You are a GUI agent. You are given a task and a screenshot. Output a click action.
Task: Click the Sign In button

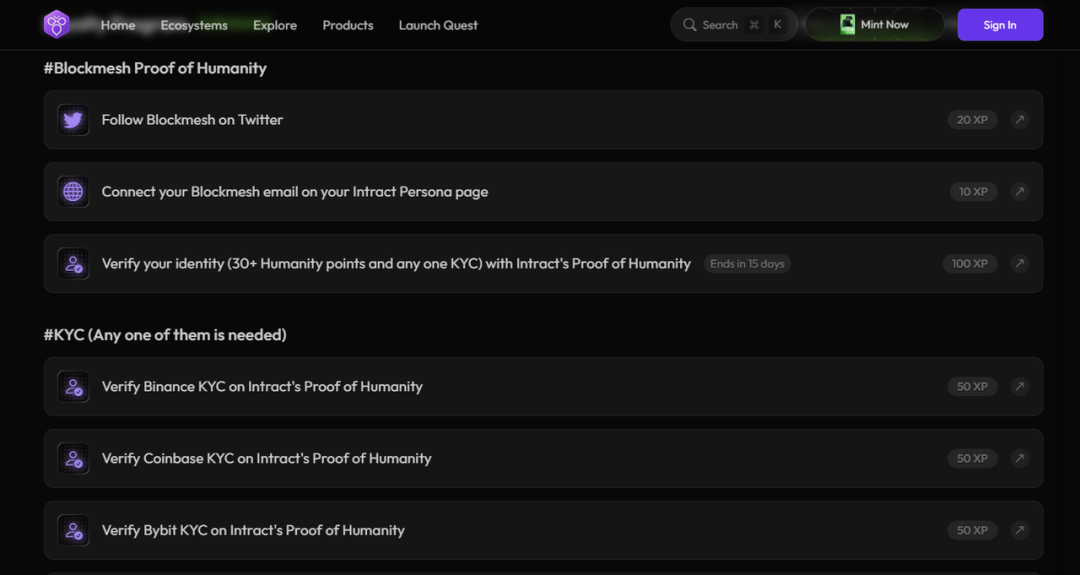1000,25
